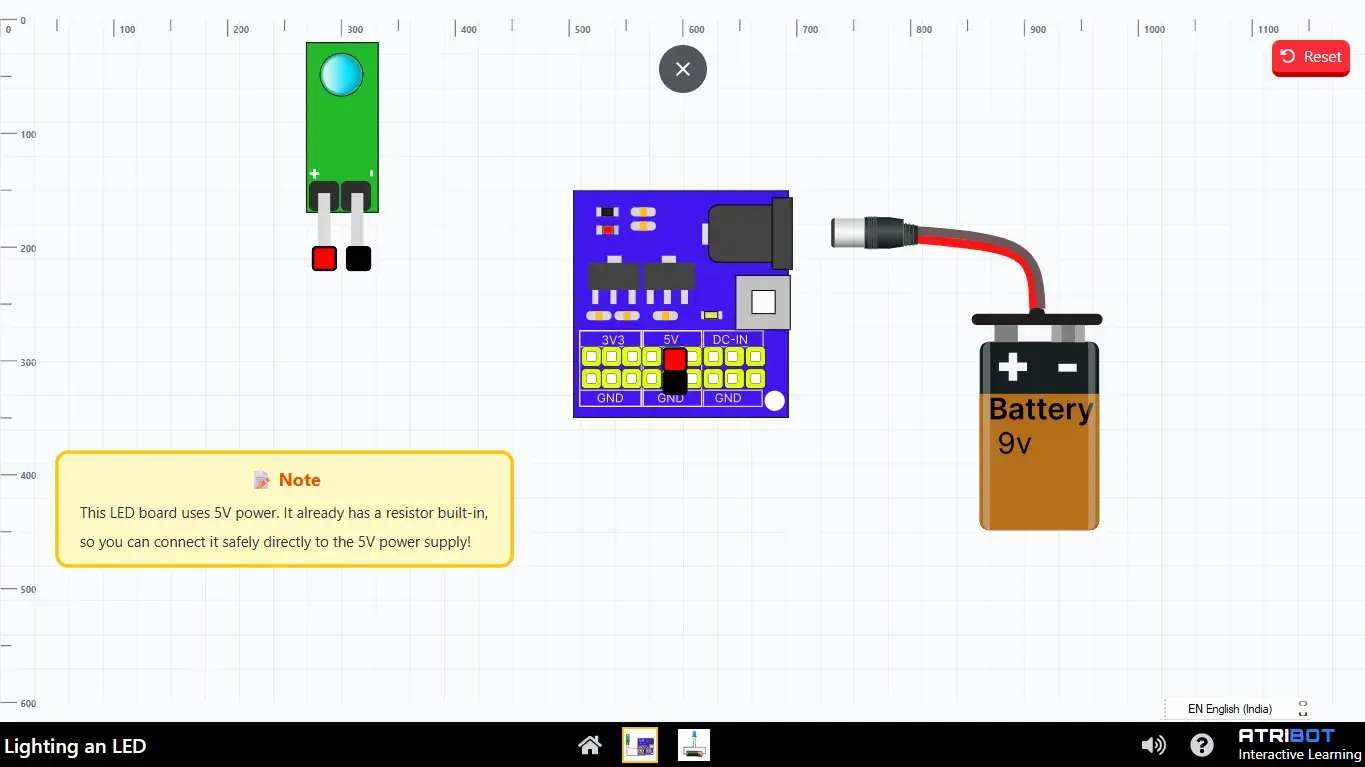Go to the Home screen icon
Viewport: 1365px width, 767px height.
[x=590, y=745]
